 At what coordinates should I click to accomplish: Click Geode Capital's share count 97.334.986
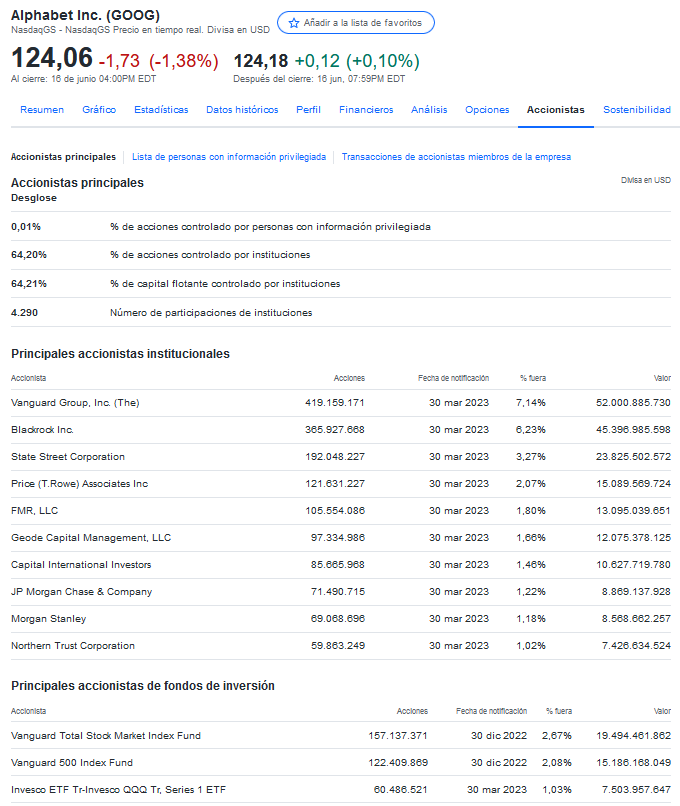point(338,538)
